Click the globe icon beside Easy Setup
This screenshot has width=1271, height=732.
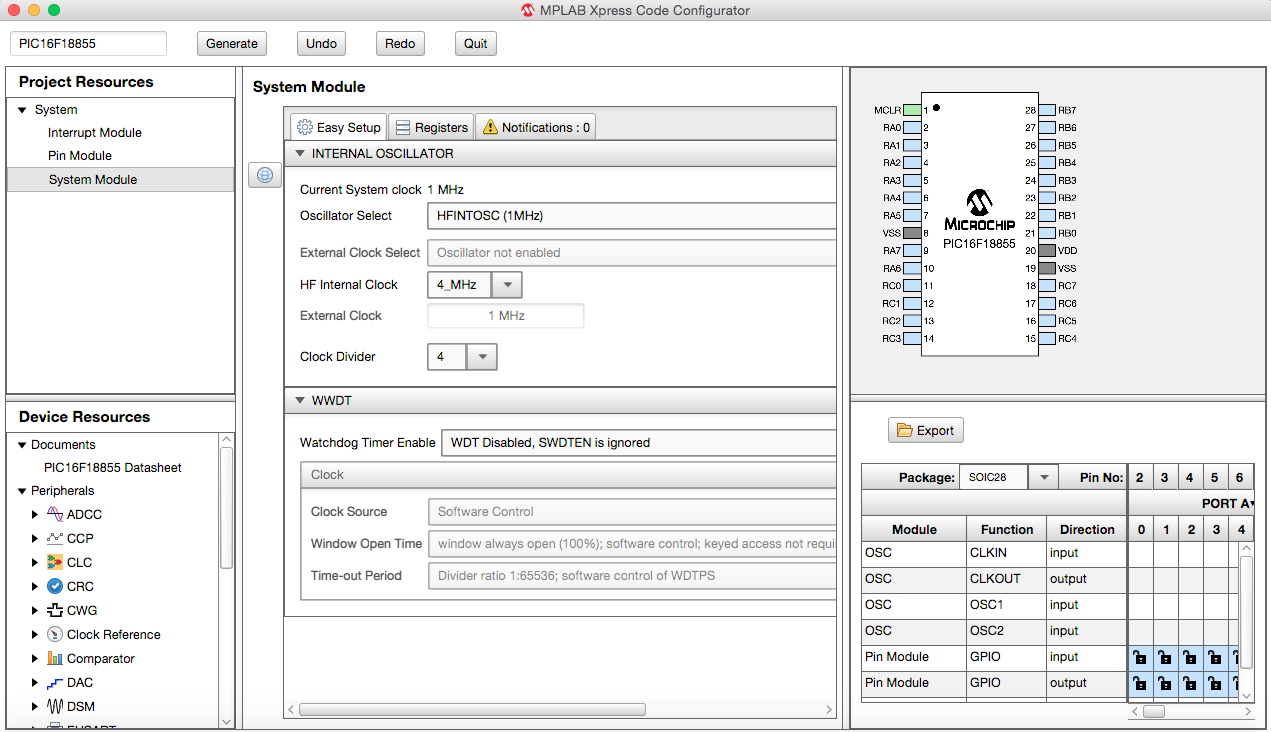264,174
